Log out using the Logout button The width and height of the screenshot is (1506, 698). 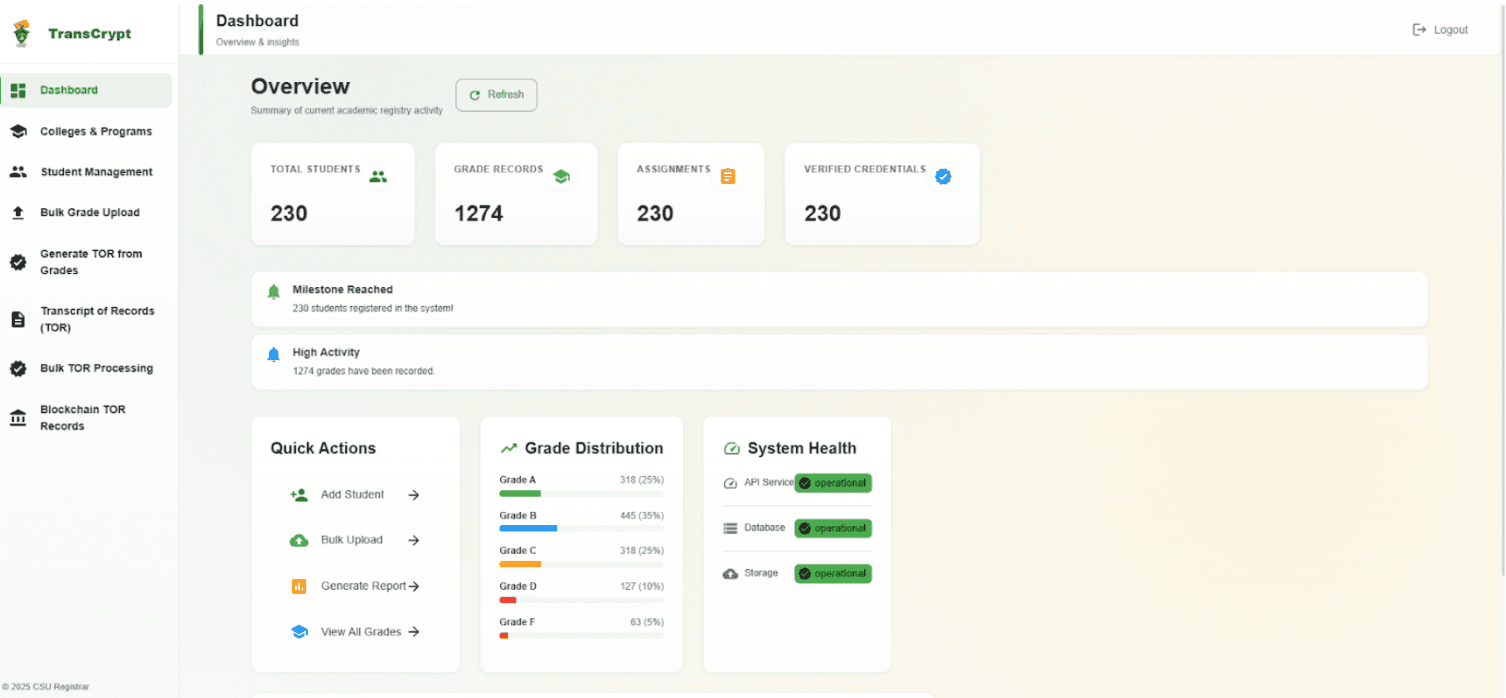click(x=1440, y=30)
